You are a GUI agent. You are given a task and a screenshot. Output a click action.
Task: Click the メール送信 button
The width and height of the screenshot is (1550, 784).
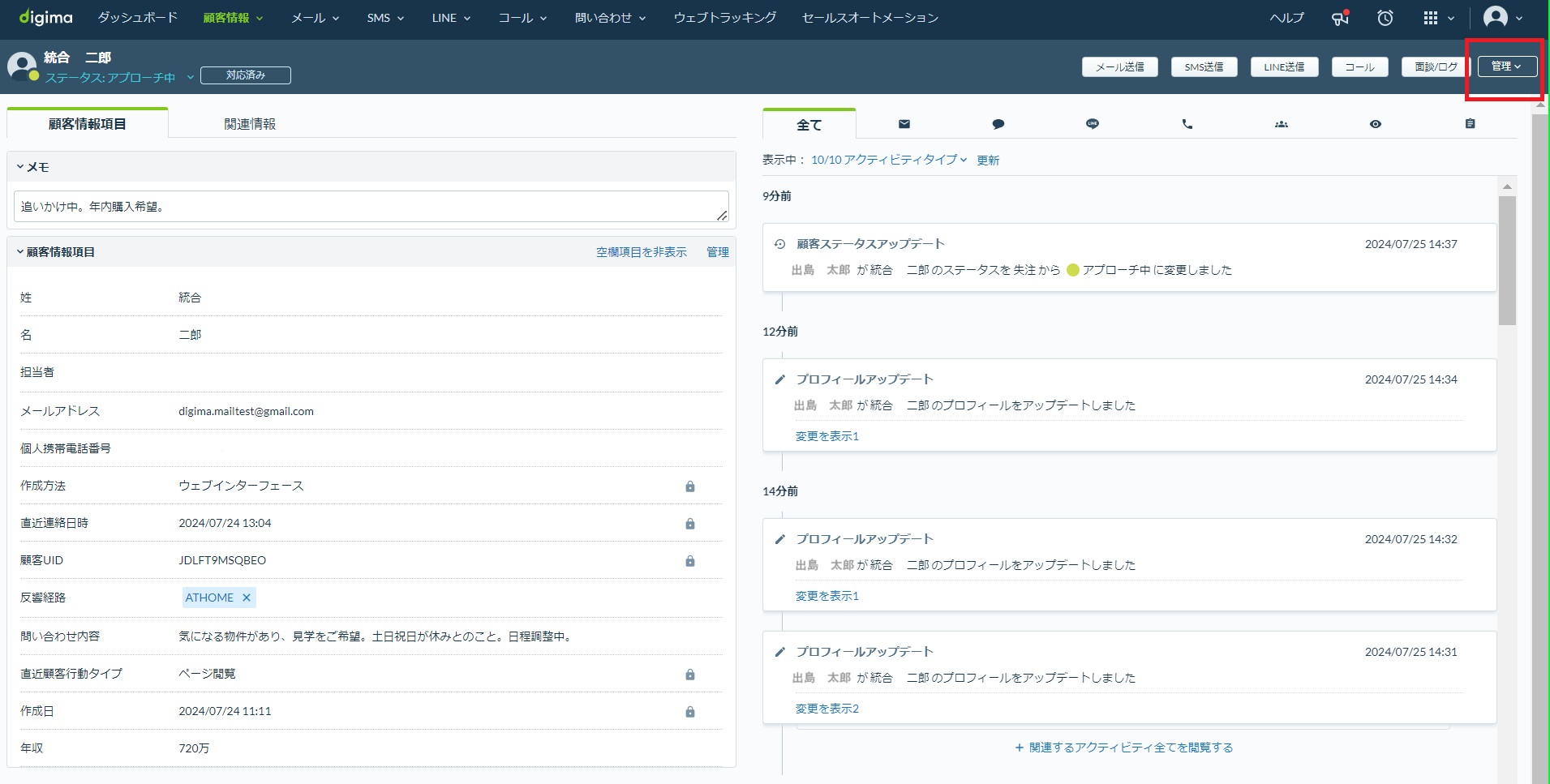click(1119, 67)
